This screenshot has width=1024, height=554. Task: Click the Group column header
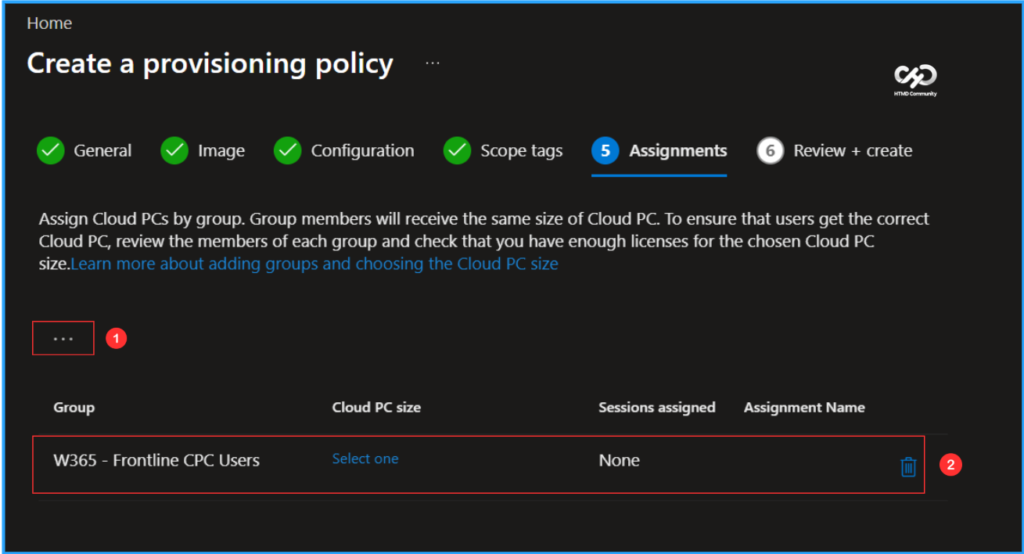coord(74,408)
